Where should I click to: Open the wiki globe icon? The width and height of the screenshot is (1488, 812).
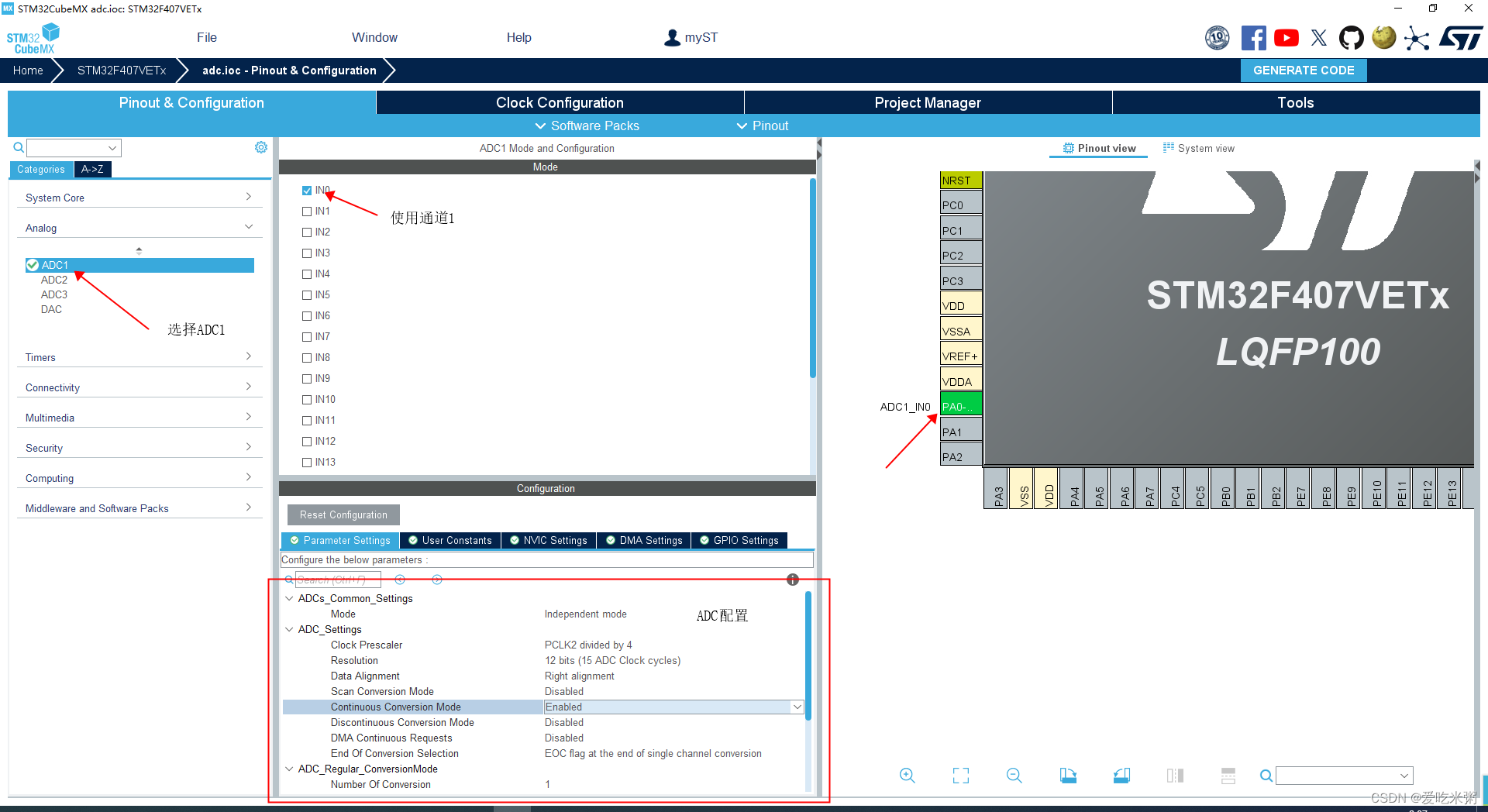1383,37
